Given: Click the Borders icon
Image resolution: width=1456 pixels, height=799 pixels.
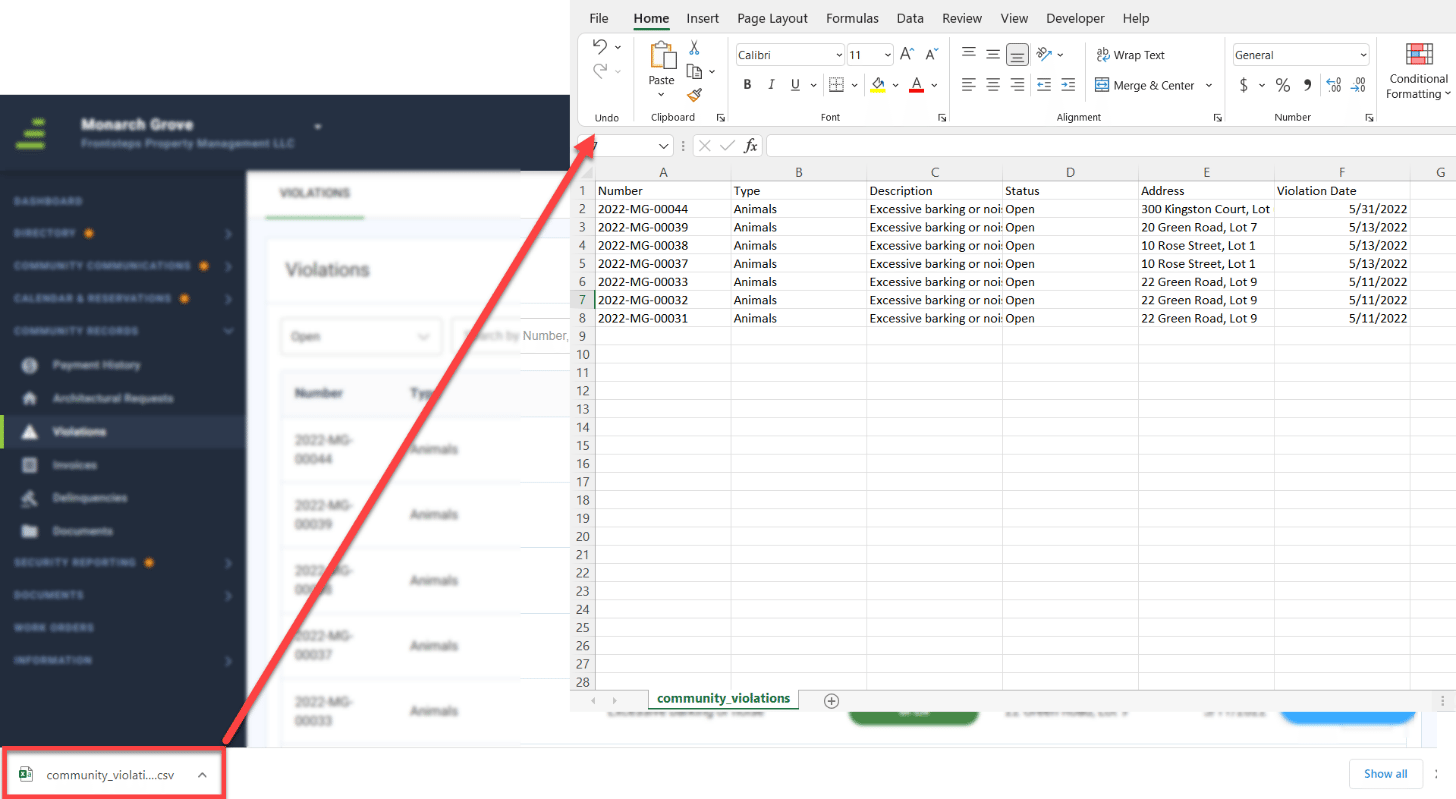Looking at the screenshot, I should tap(836, 85).
